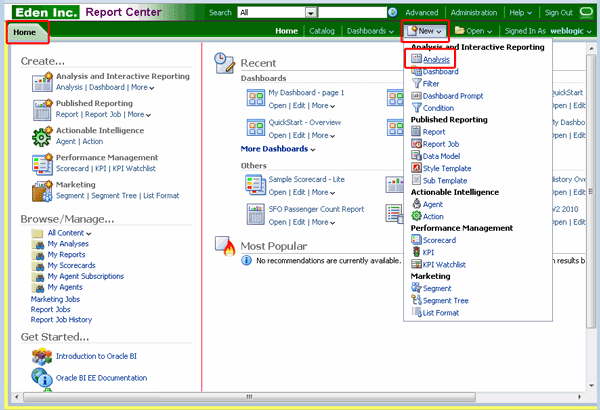Image resolution: width=600 pixels, height=410 pixels.
Task: Click the Segment Tree link under Marketing in Create
Action: 114,196
